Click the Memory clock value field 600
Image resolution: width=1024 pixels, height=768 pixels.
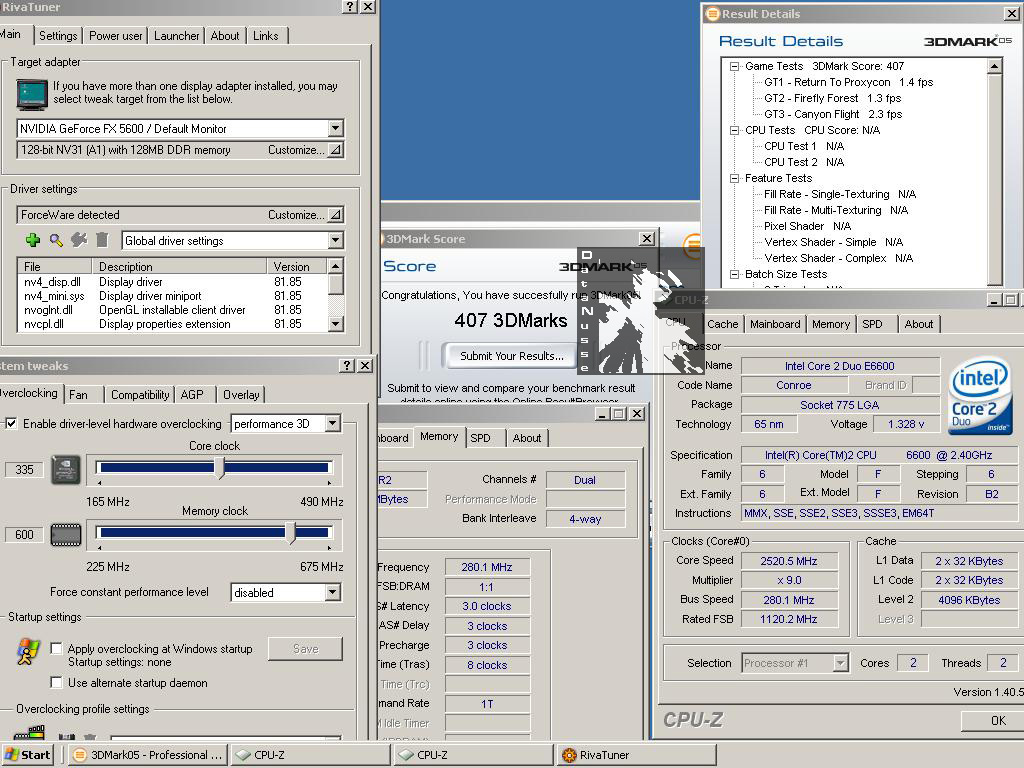coord(24,535)
